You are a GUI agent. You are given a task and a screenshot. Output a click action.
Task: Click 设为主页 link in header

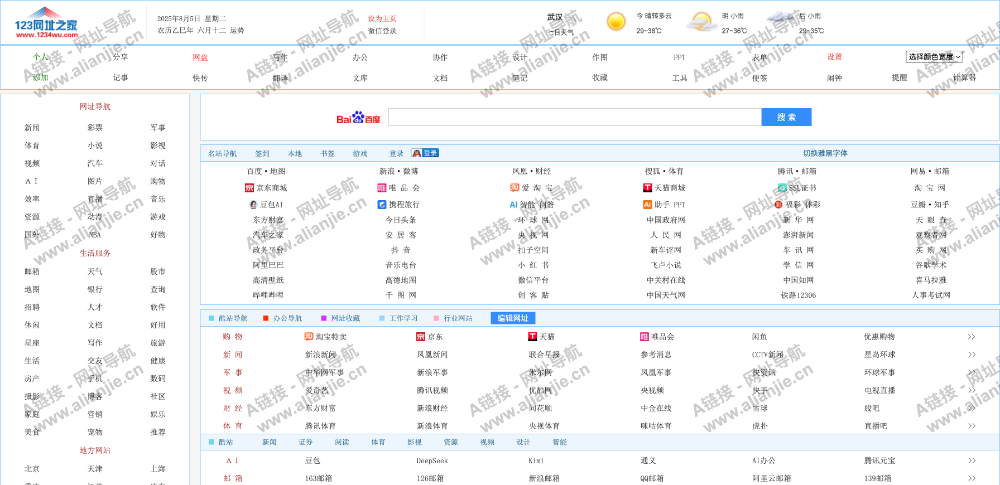coord(381,19)
